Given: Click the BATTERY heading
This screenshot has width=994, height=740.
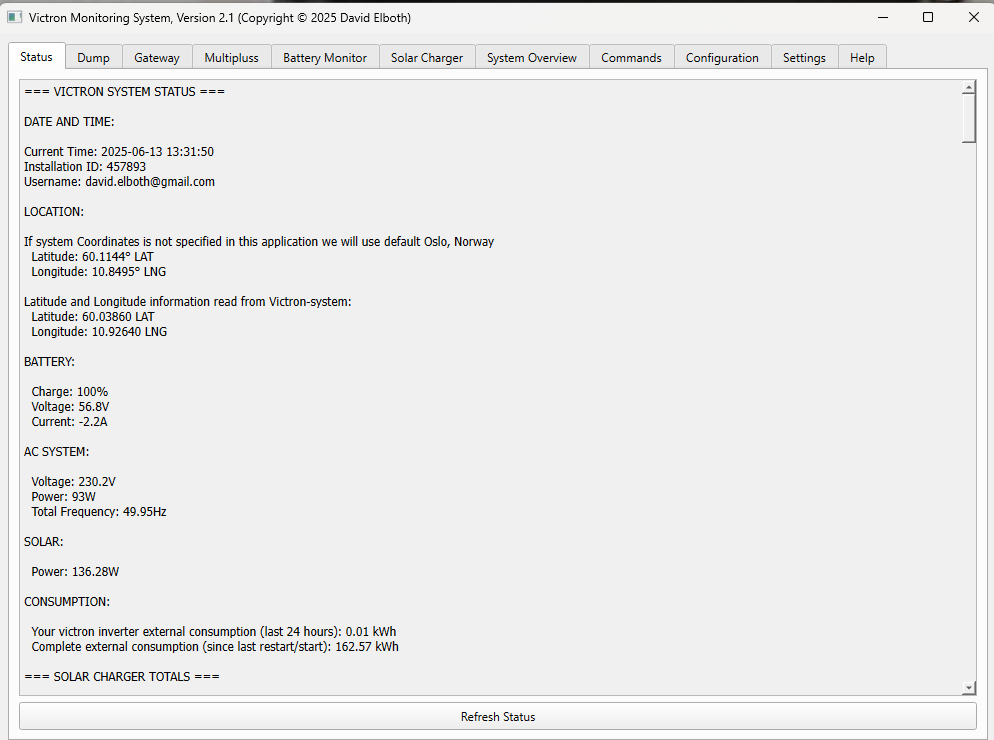Looking at the screenshot, I should tap(49, 362).
